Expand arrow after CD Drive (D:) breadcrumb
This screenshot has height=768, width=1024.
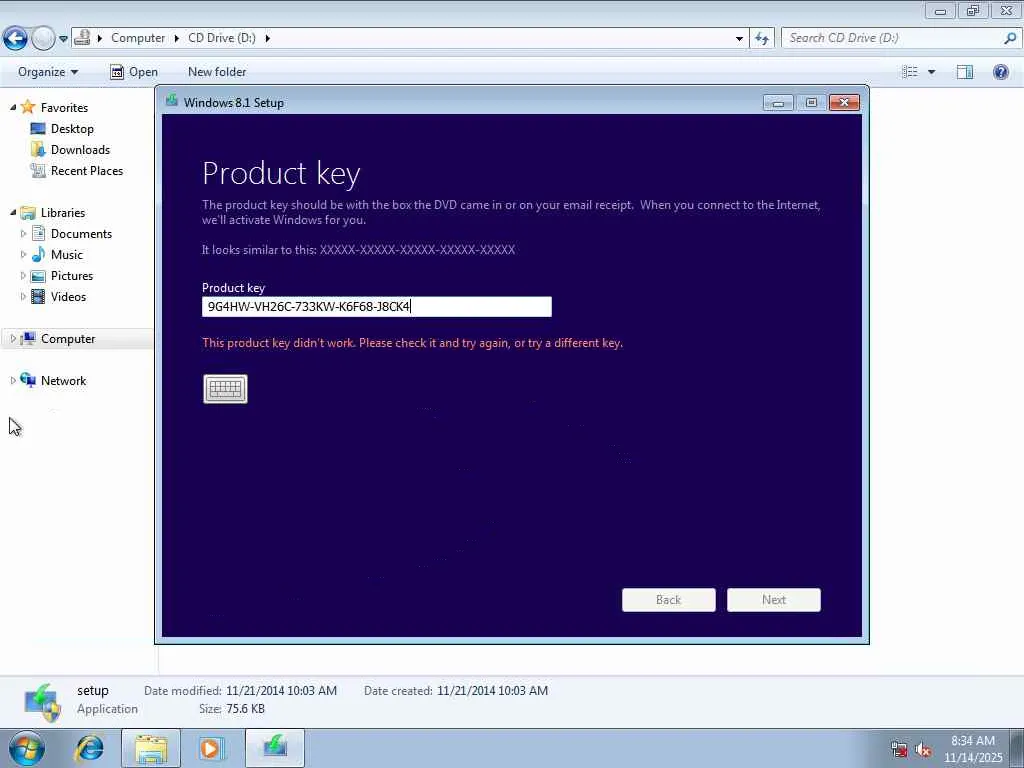[x=268, y=38]
